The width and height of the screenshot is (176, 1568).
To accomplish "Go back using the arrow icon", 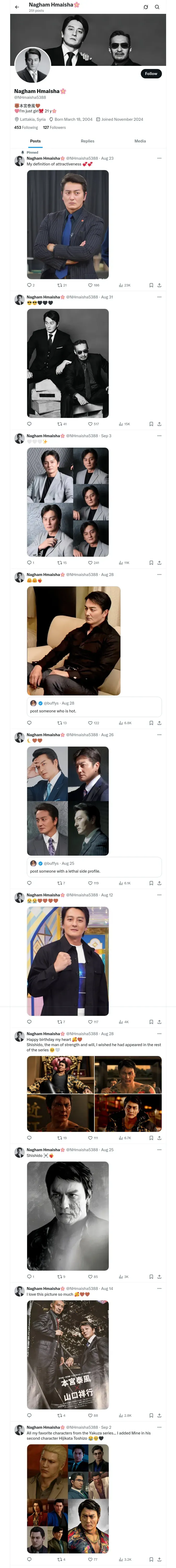I will pyautogui.click(x=17, y=7).
